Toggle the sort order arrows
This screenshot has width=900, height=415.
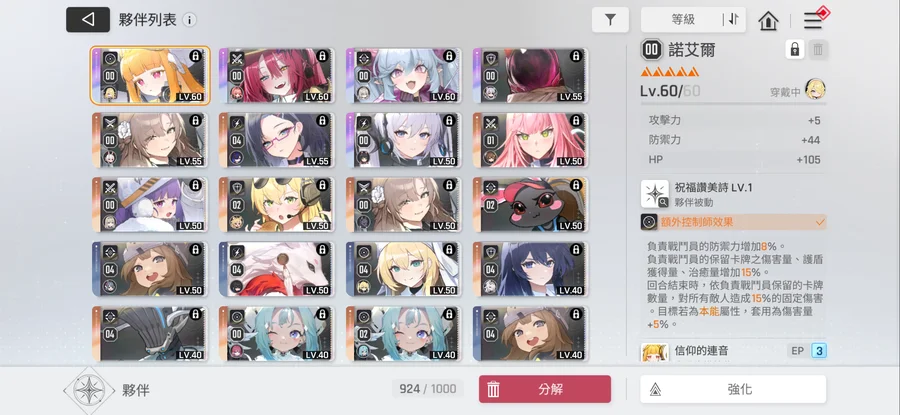click(x=733, y=20)
